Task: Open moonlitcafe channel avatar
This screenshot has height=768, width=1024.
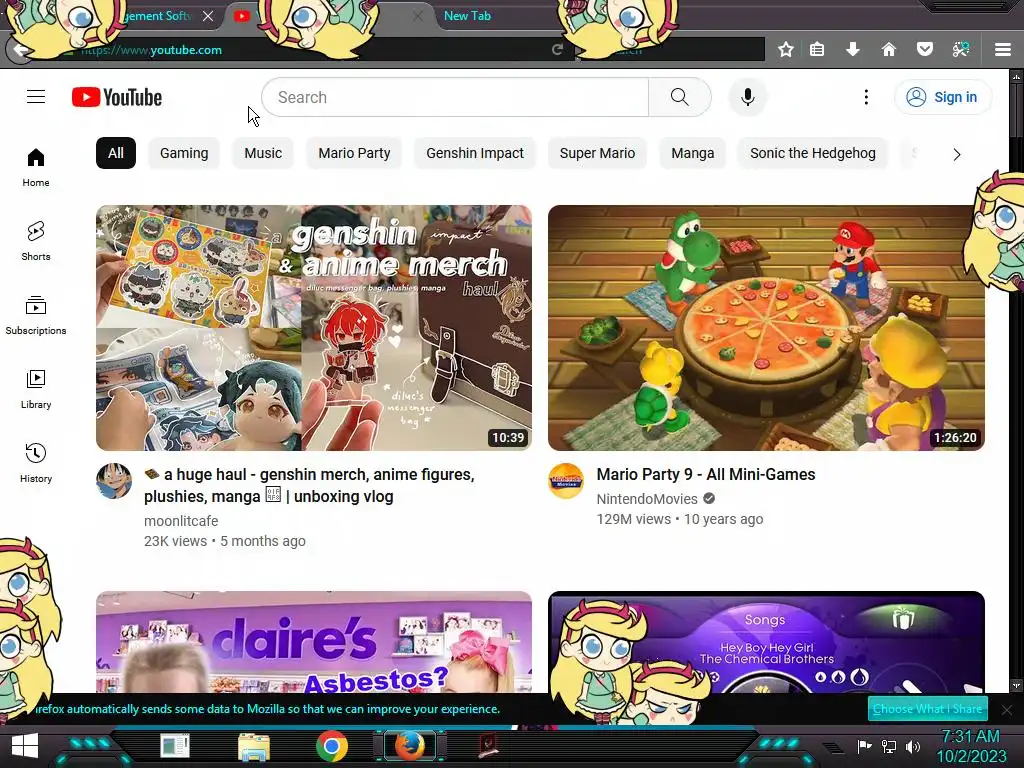Action: click(x=114, y=481)
